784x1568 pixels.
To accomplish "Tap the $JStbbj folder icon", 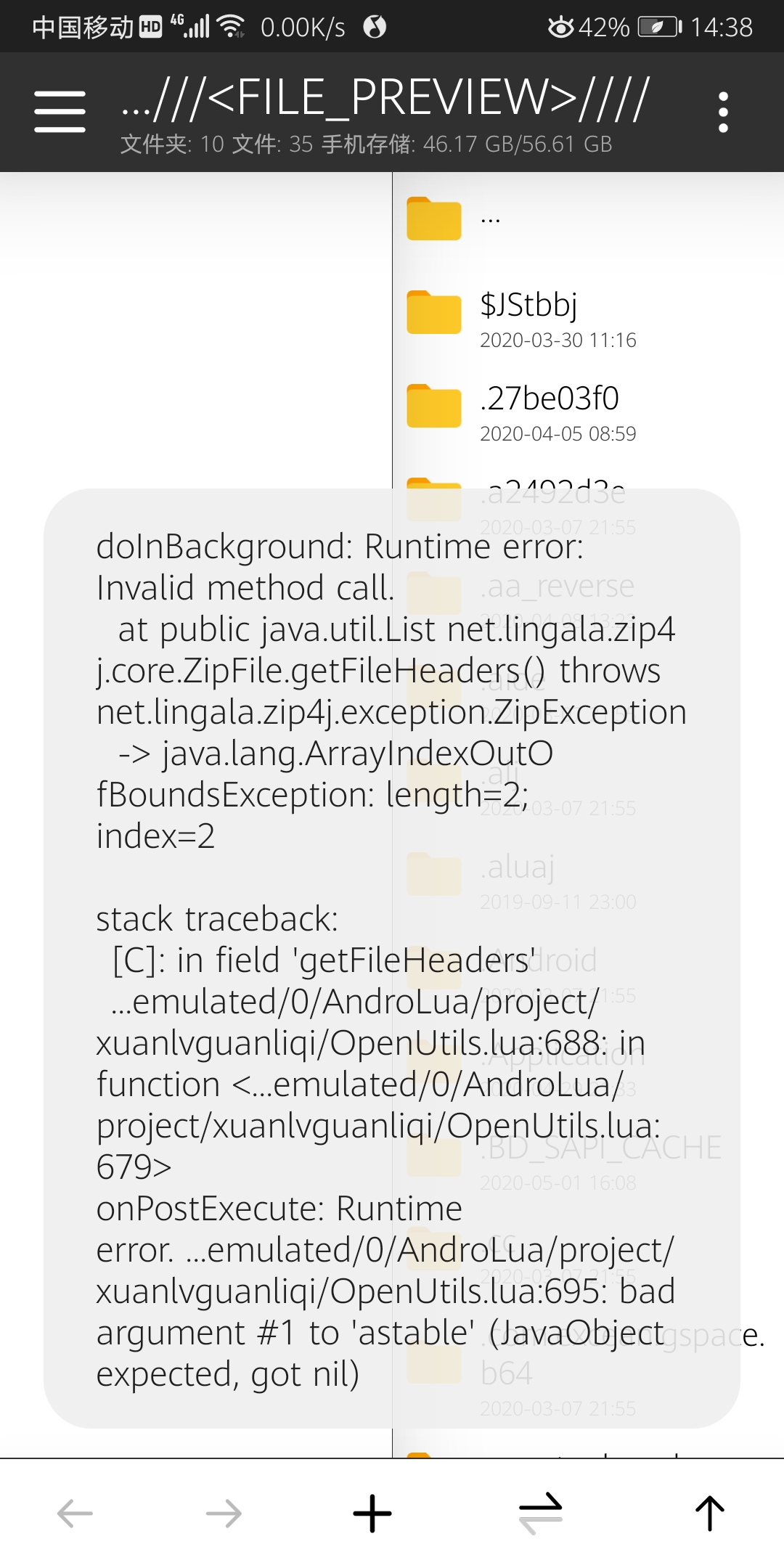I will [433, 311].
